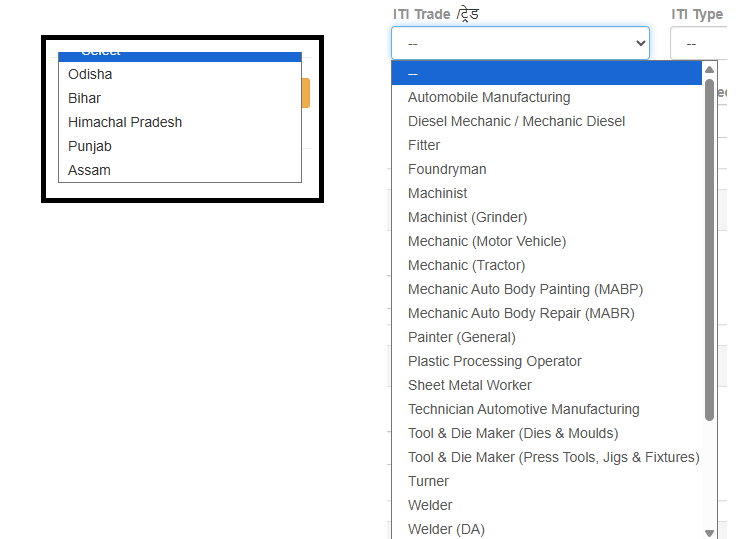
Task: Select Welder (DA) trade option
Action: pyautogui.click(x=446, y=529)
